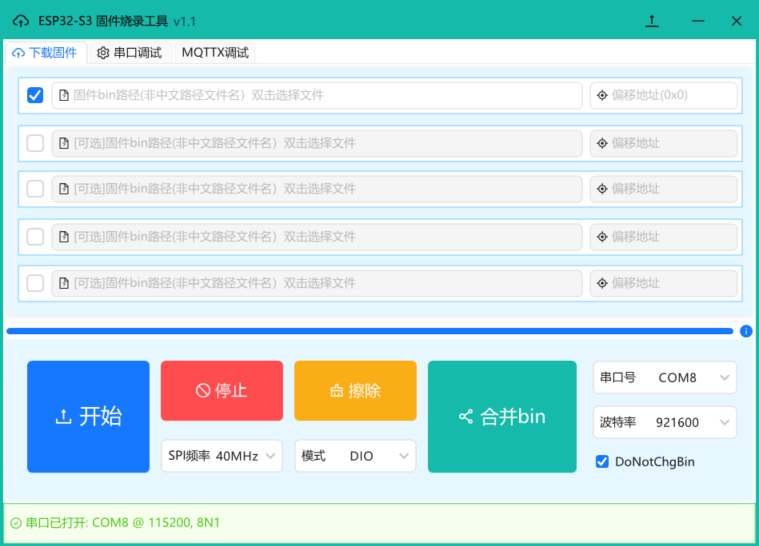Click the target icon in fifth row offset field
The image size is (759, 546).
[602, 283]
